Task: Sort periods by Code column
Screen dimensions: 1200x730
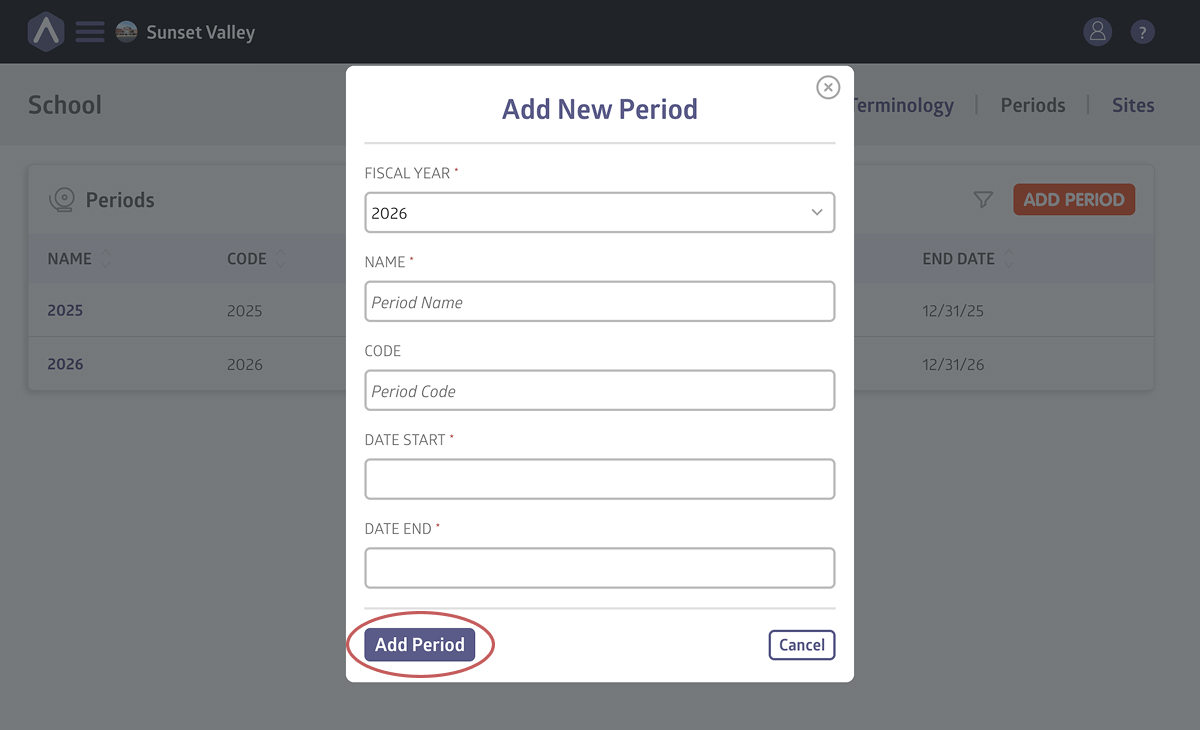Action: 281,259
